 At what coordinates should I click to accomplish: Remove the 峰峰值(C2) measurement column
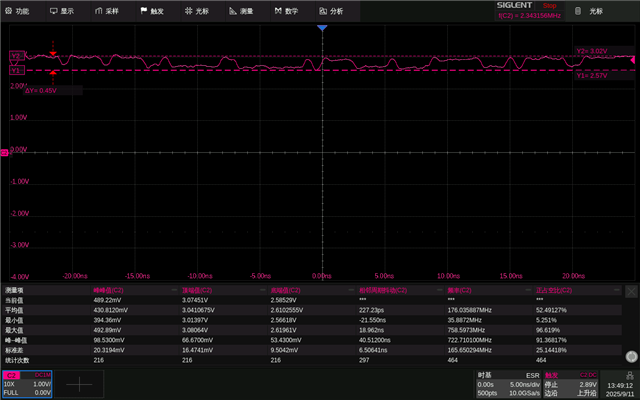coord(174,290)
